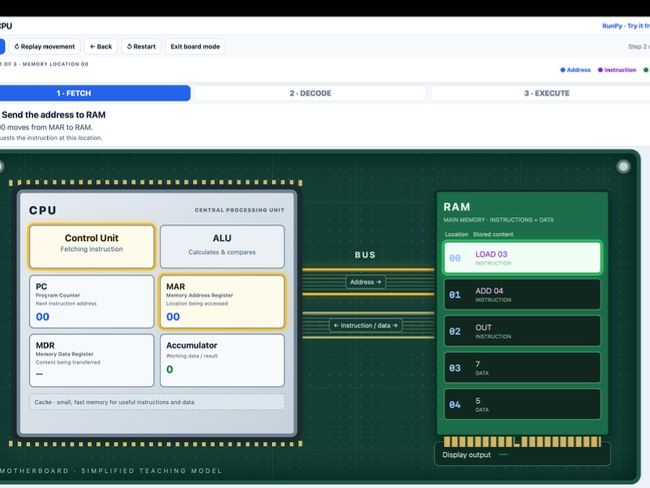
Task: Click the Cache description strip
Action: pos(157,402)
